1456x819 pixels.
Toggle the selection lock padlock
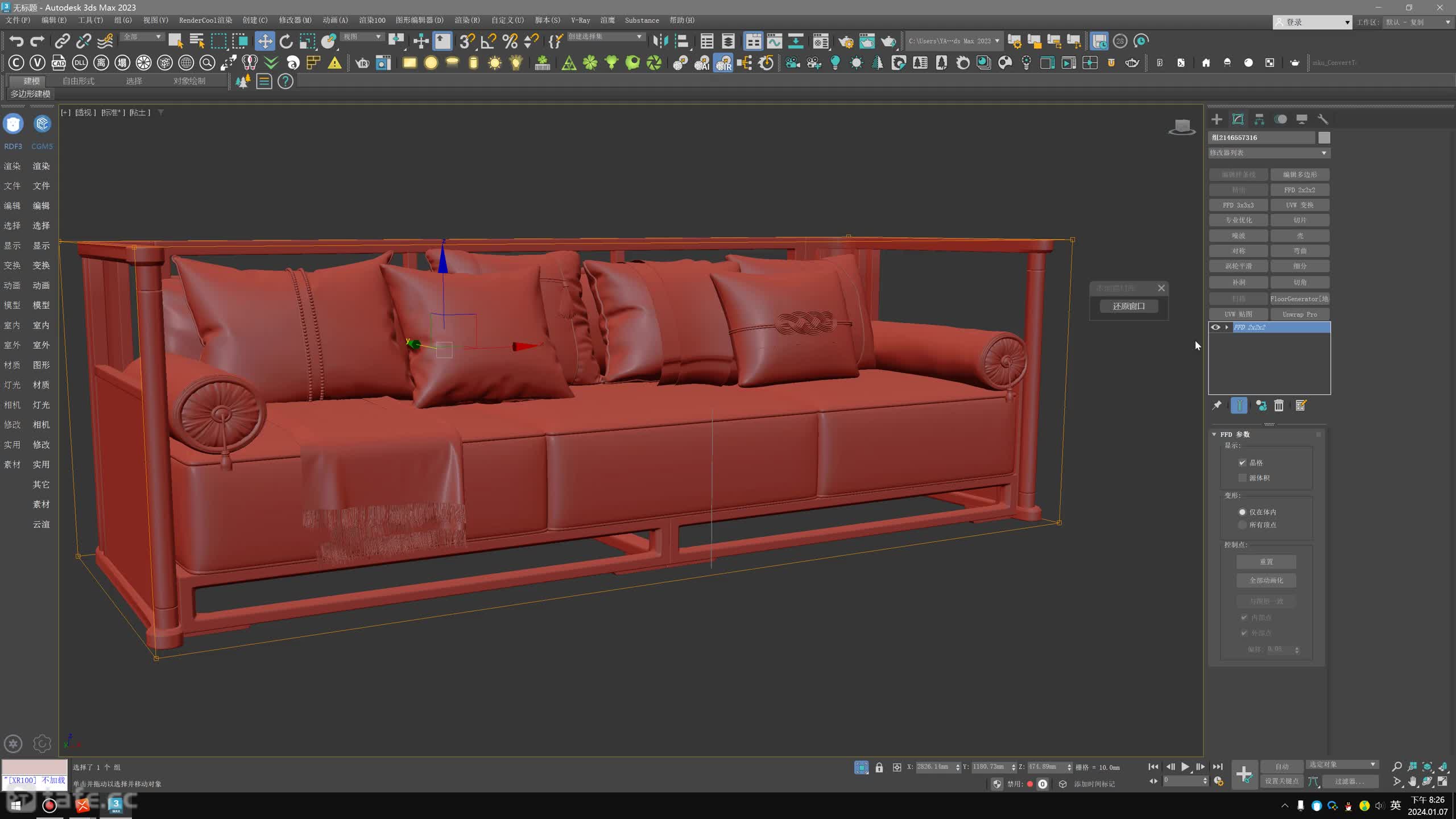coord(879,768)
